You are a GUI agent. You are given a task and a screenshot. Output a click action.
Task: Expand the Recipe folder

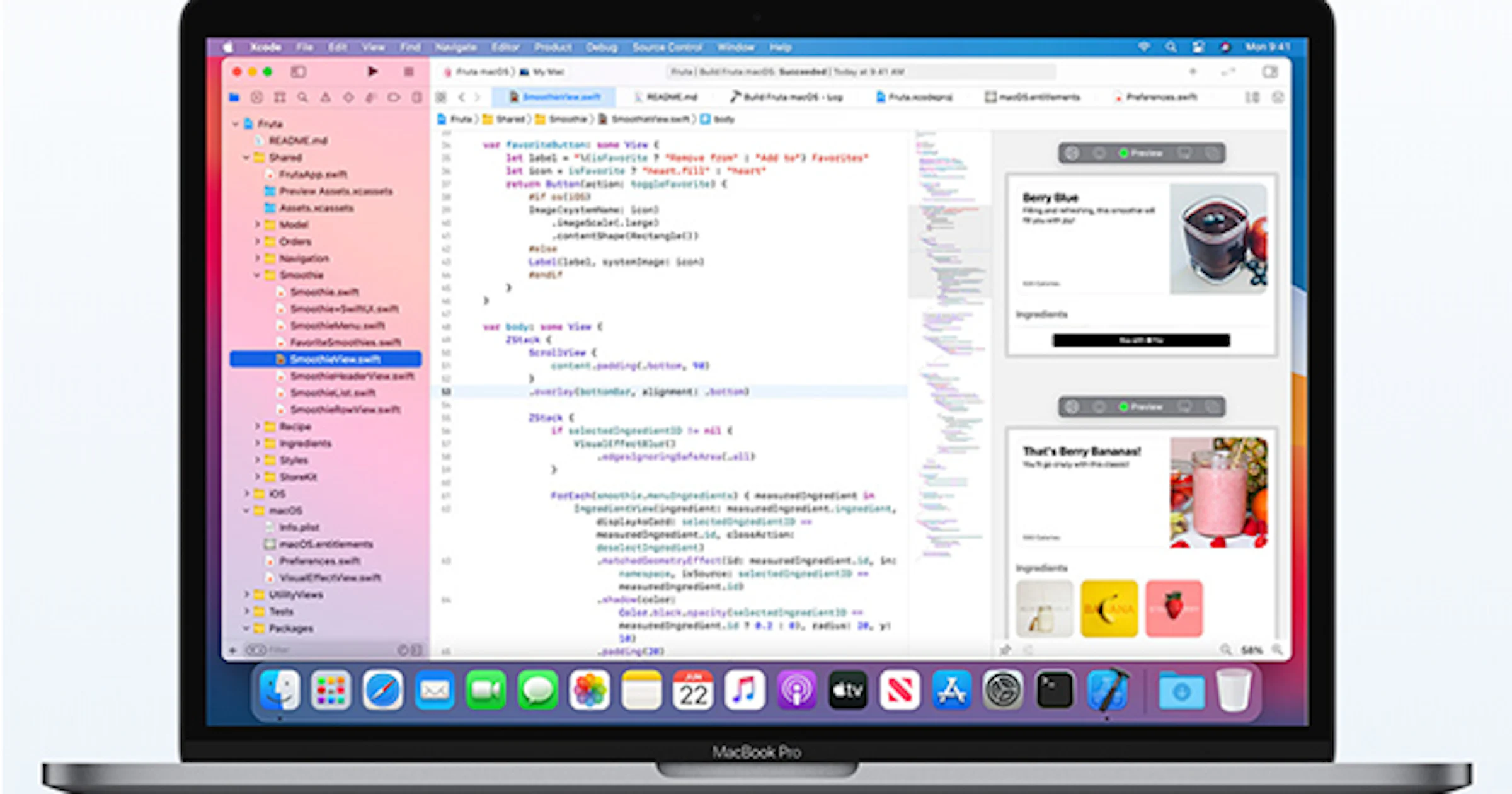(x=257, y=427)
